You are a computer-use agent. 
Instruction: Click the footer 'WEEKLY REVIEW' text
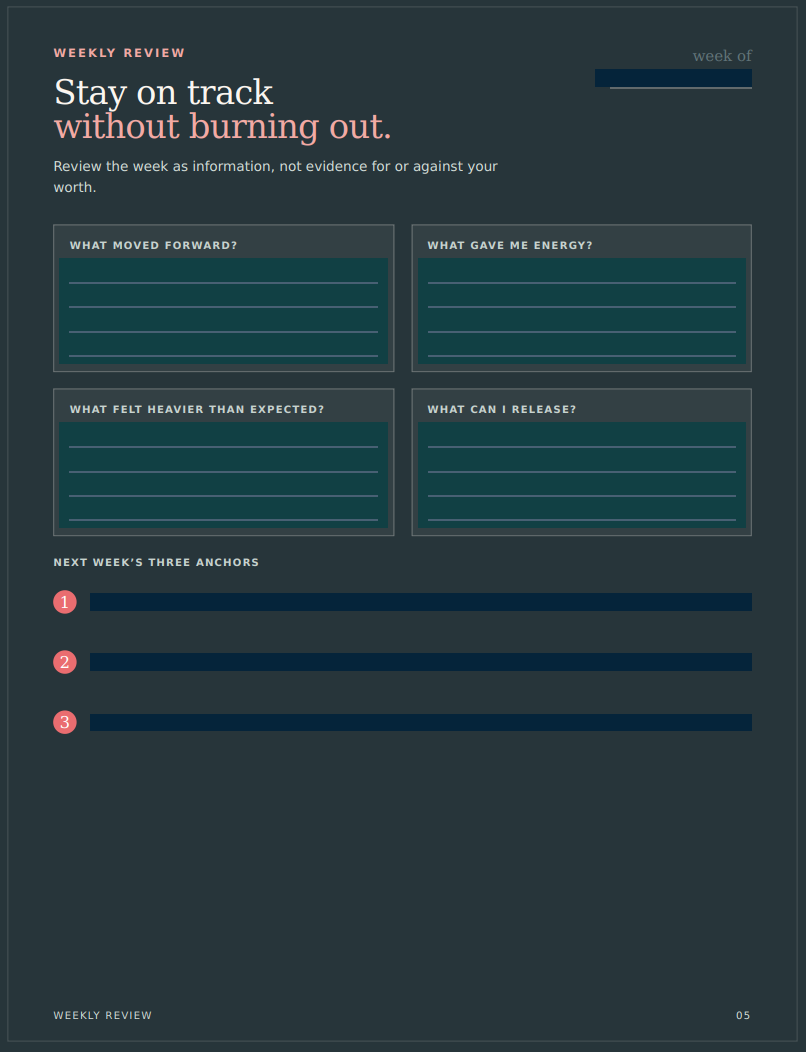(103, 1015)
